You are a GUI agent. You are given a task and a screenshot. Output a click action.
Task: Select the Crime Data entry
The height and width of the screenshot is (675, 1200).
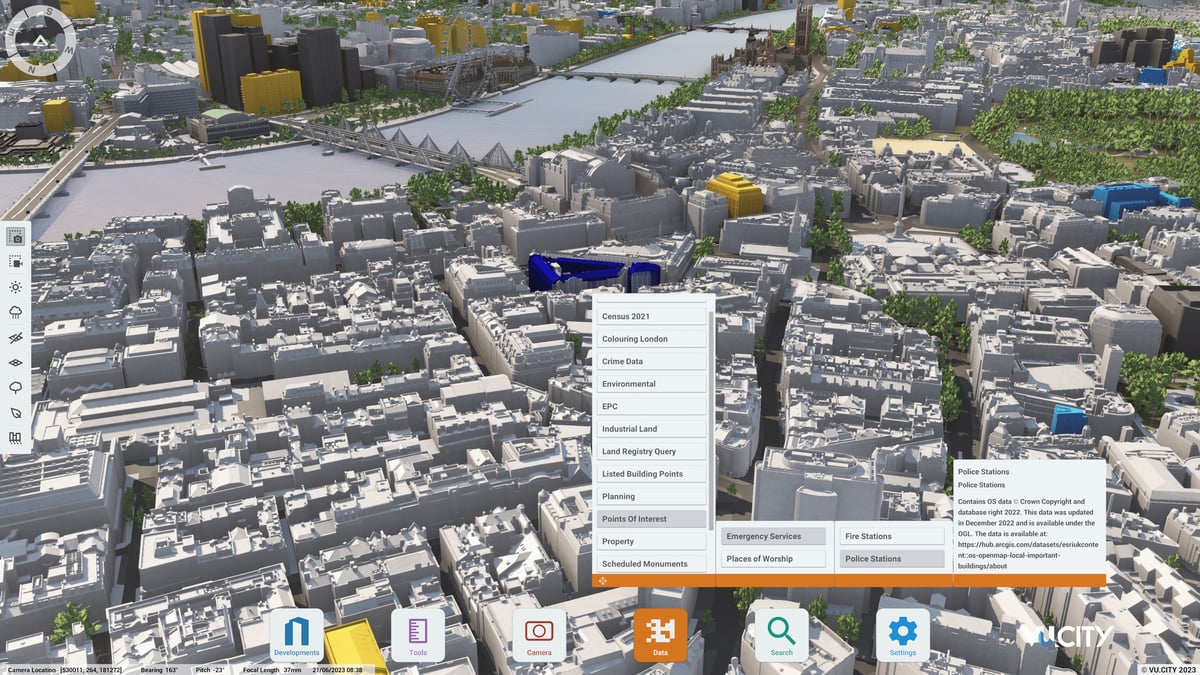(651, 361)
